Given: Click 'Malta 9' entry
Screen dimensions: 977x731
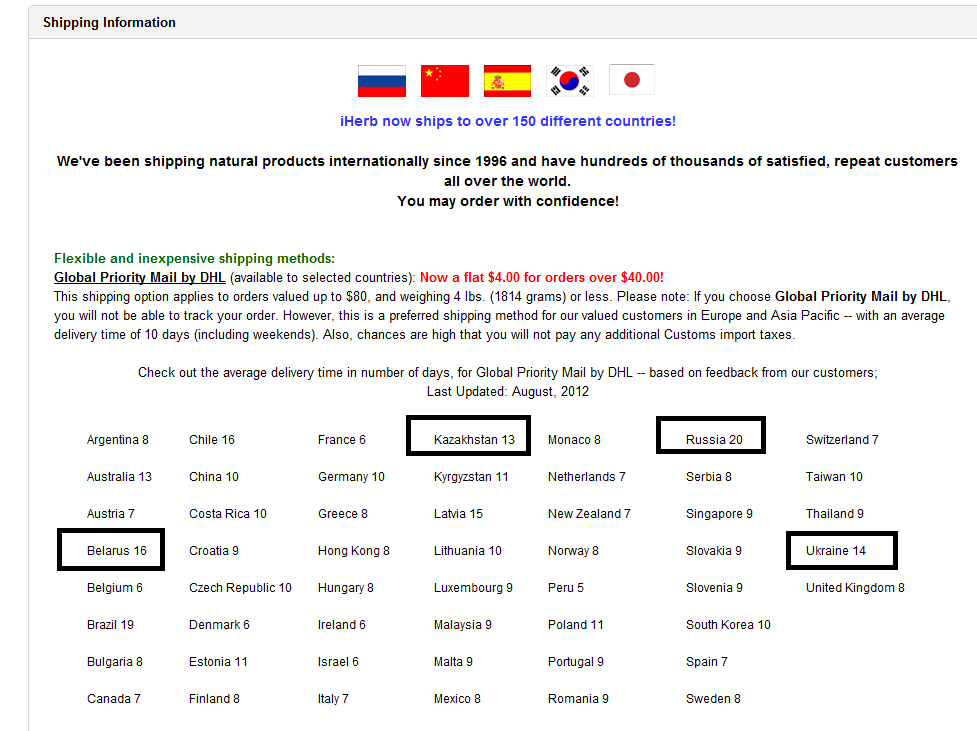Looking at the screenshot, I should click(453, 662).
